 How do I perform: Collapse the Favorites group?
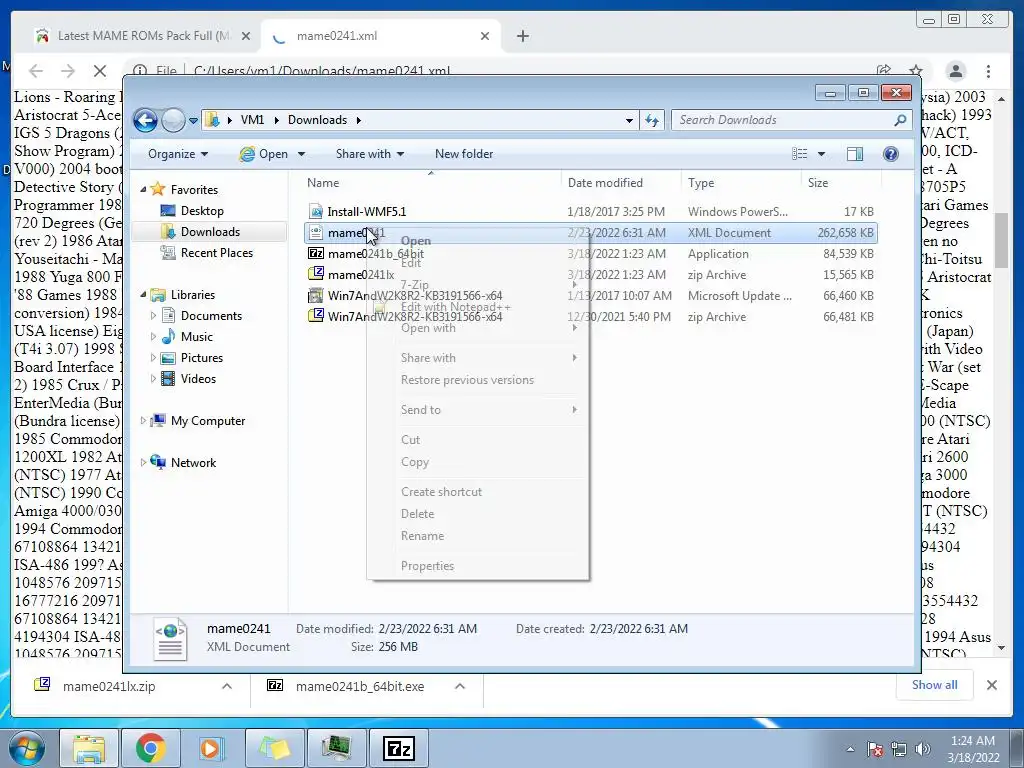tap(144, 189)
